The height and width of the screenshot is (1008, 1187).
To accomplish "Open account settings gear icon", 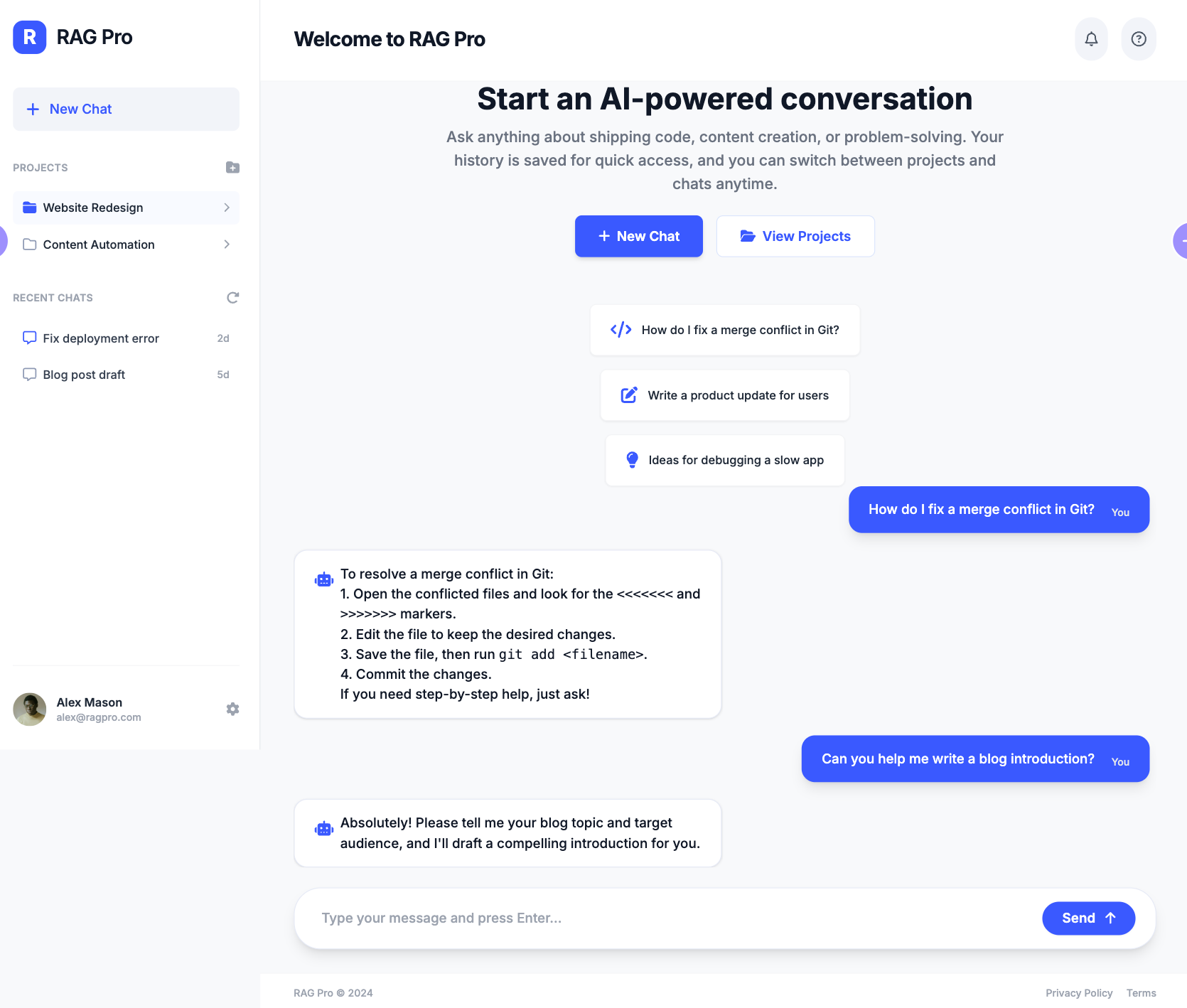I will coord(232,709).
